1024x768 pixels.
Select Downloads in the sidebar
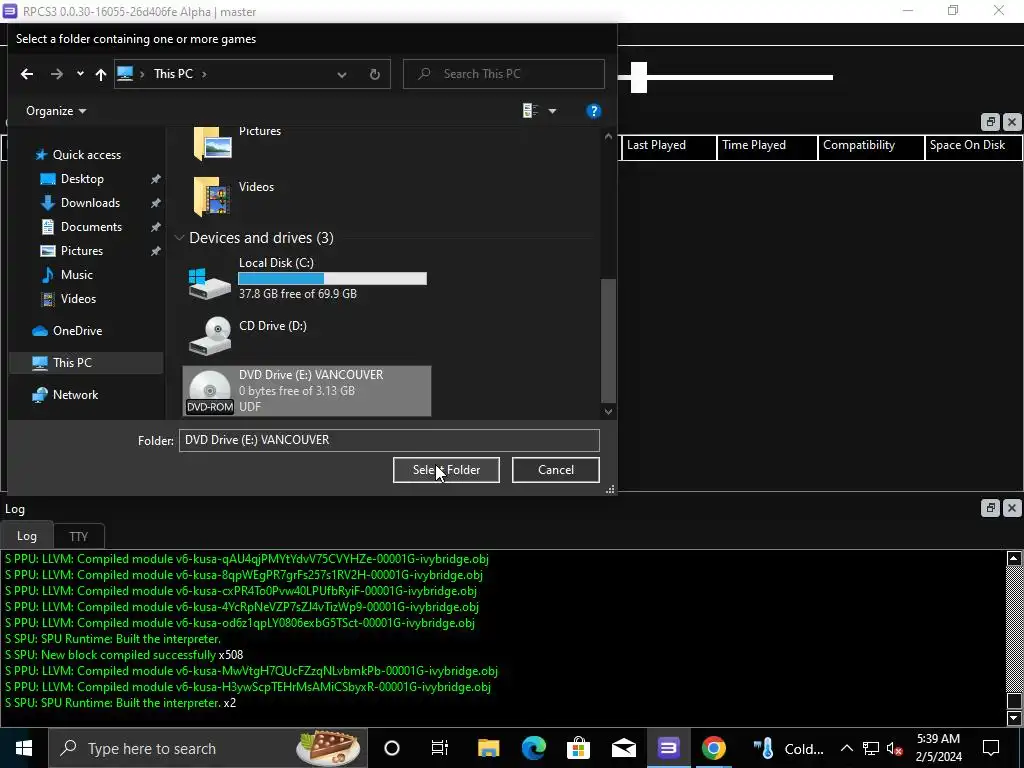click(90, 203)
